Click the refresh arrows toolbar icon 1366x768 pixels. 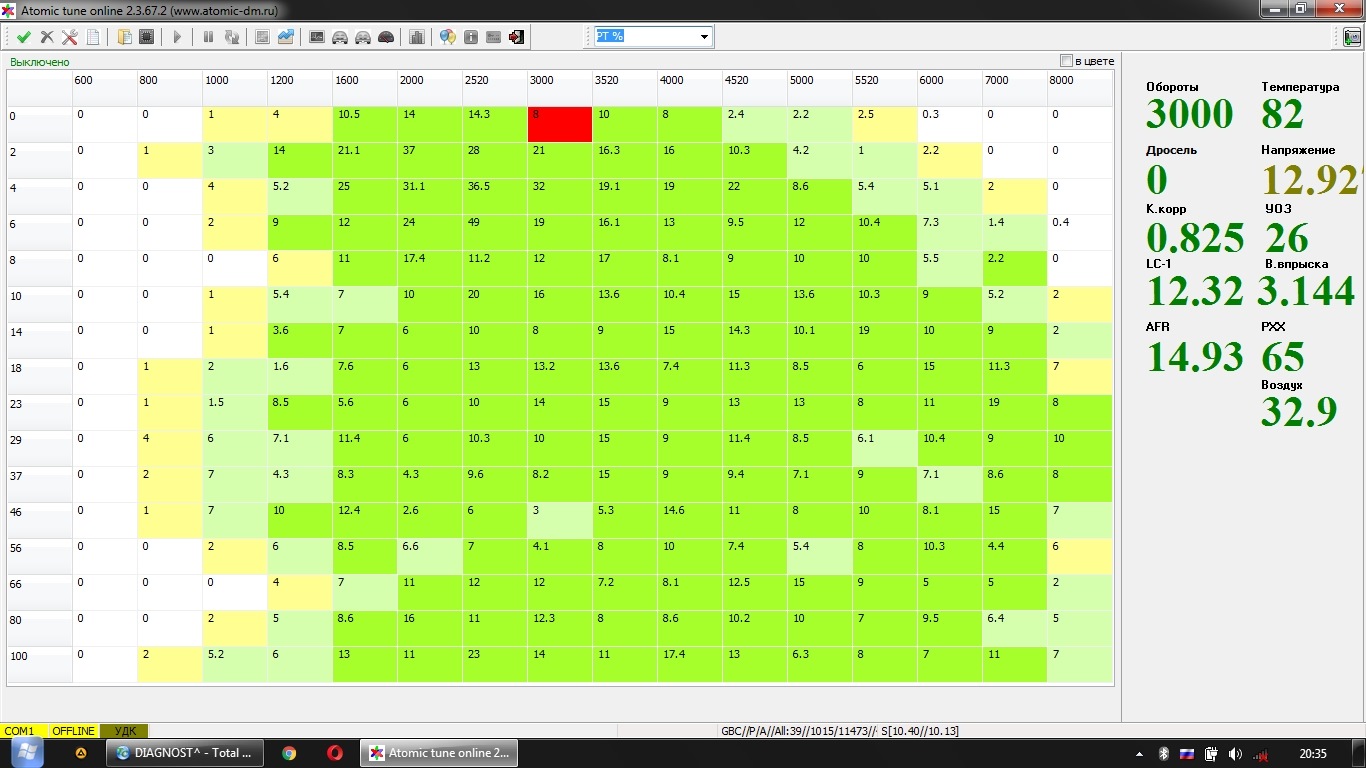(x=232, y=37)
